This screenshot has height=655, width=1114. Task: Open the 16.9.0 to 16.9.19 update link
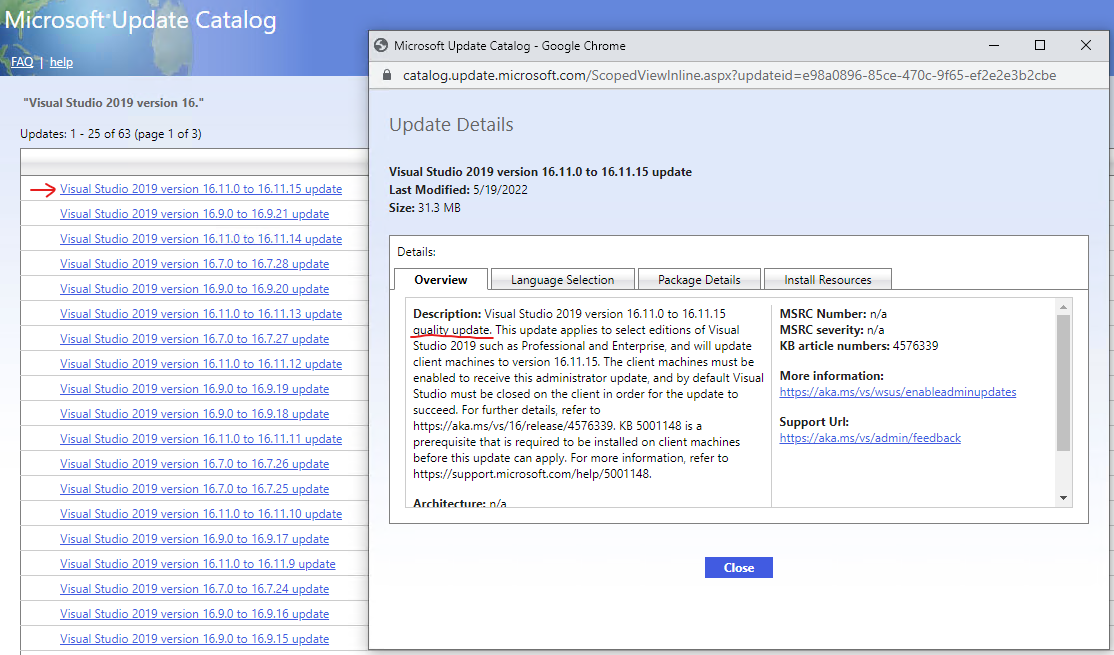(x=195, y=389)
